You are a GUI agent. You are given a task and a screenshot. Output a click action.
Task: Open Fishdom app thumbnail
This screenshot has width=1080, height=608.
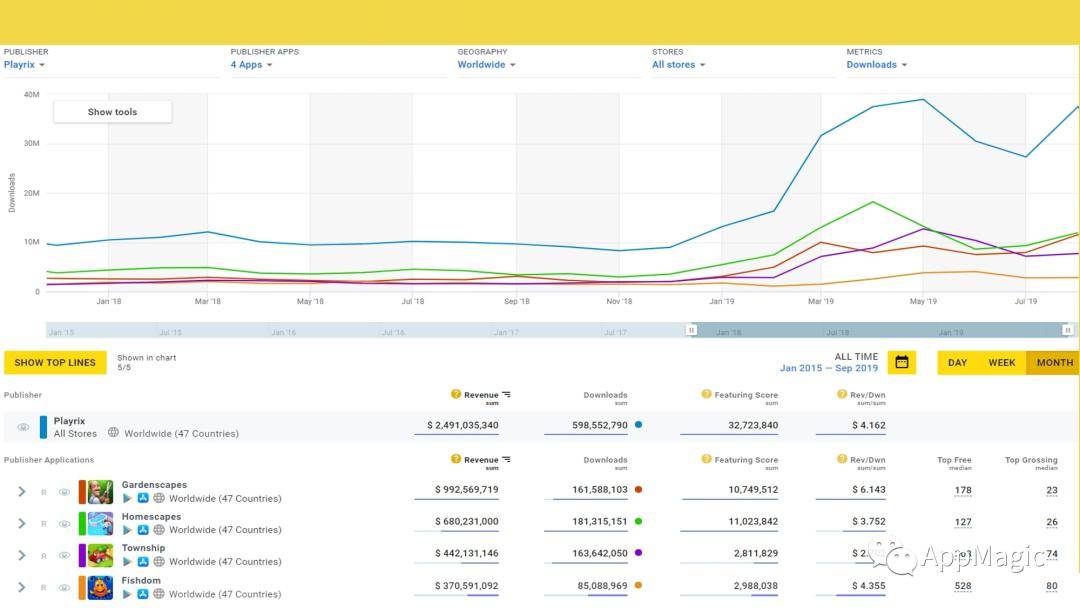[101, 588]
